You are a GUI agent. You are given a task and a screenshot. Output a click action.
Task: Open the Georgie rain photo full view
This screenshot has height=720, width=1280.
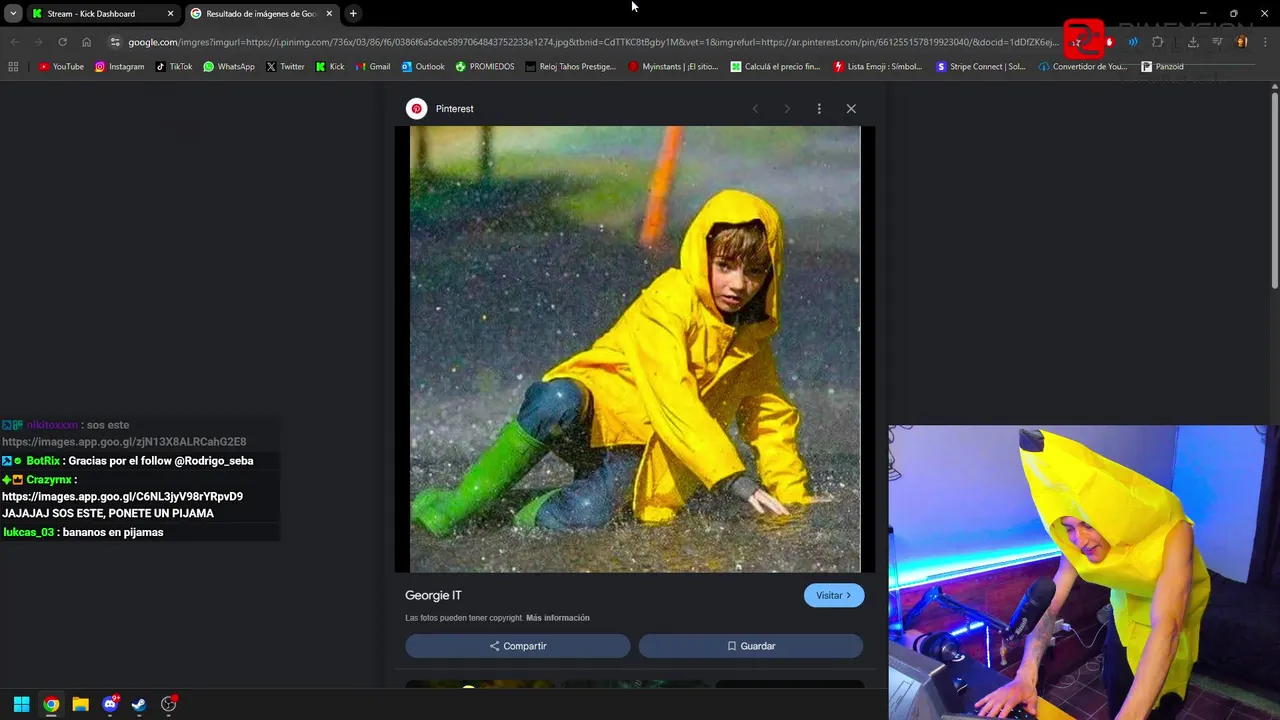(635, 349)
